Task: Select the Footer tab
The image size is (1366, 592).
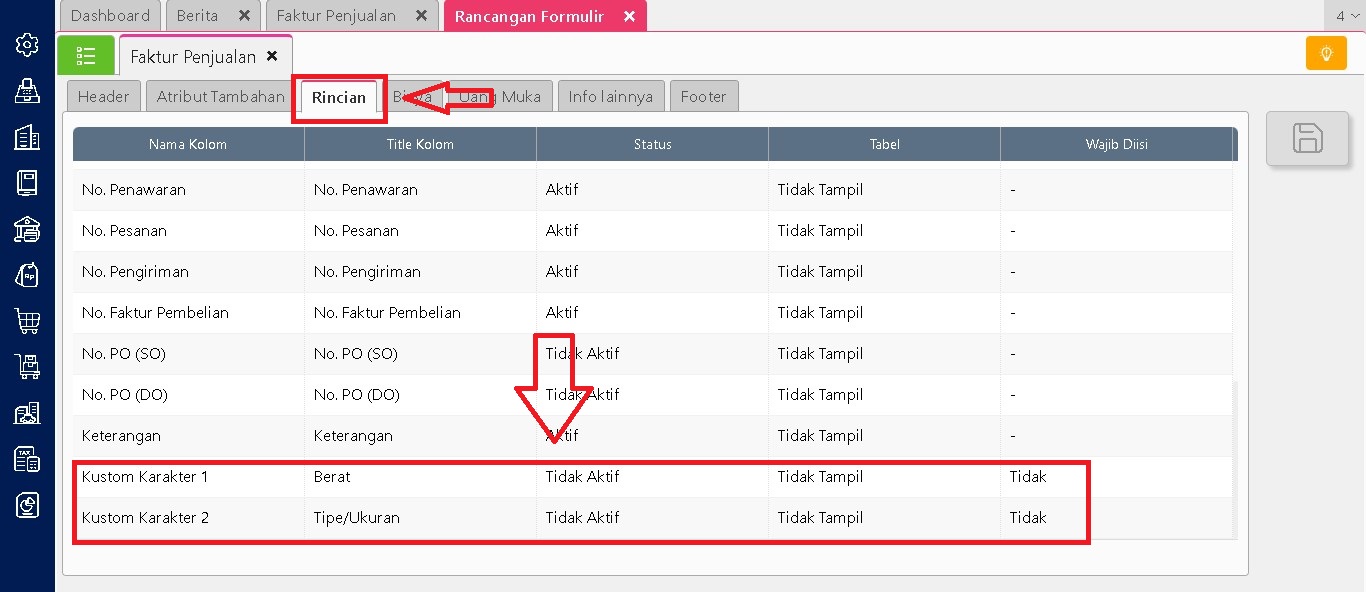Action: coord(703,96)
